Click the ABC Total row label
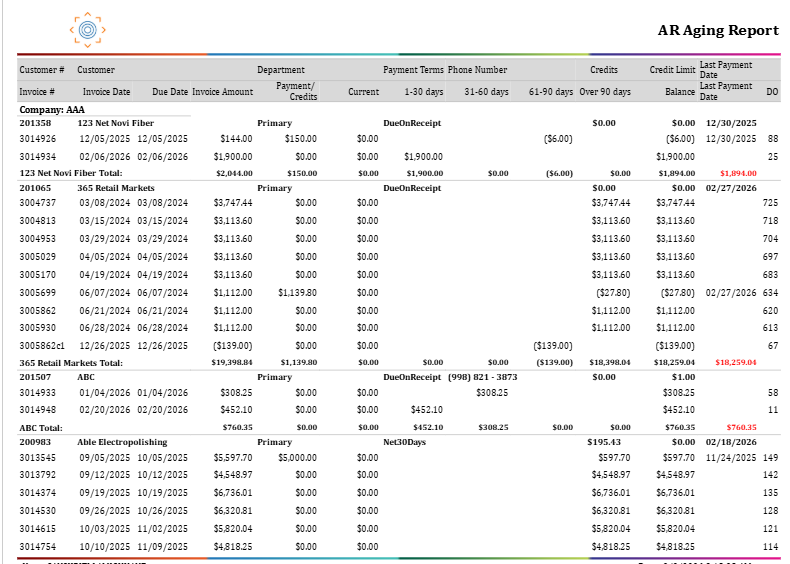Image resolution: width=790 pixels, height=564 pixels. [x=41, y=428]
